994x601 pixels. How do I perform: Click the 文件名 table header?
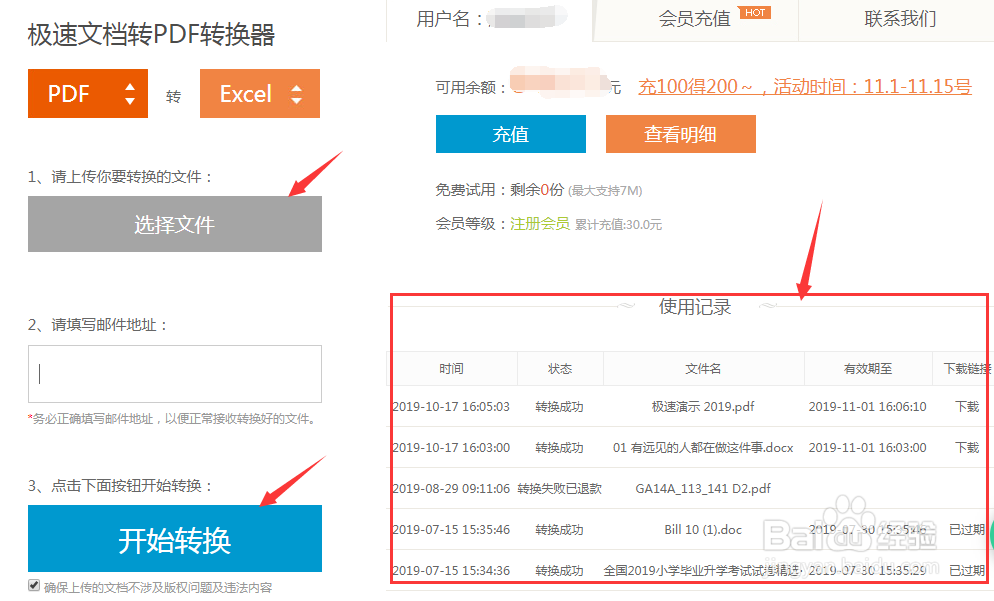point(703,368)
